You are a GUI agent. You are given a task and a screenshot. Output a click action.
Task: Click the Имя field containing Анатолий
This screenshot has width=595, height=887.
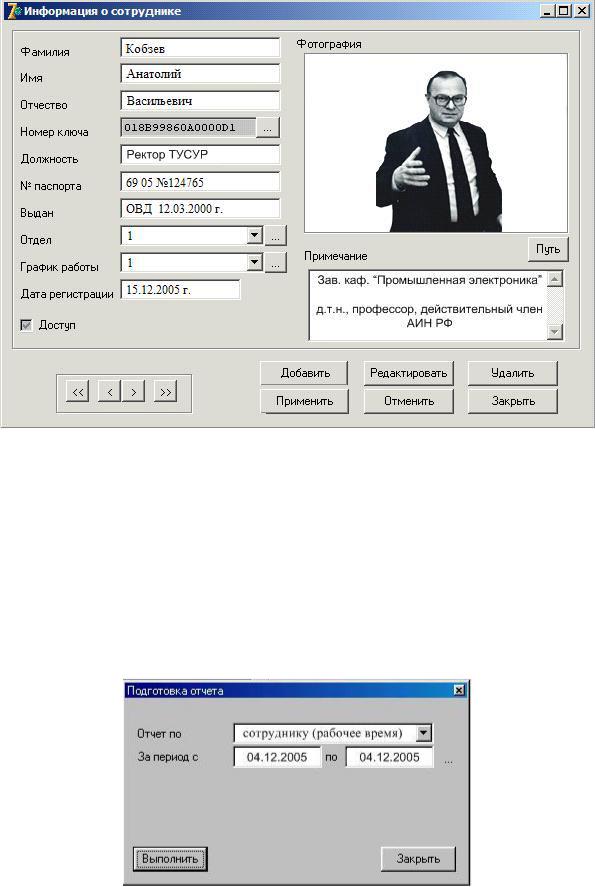[200, 74]
